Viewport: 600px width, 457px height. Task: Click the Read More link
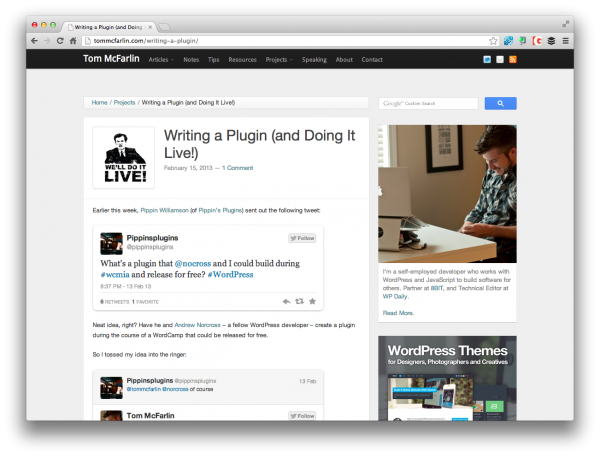click(x=398, y=313)
